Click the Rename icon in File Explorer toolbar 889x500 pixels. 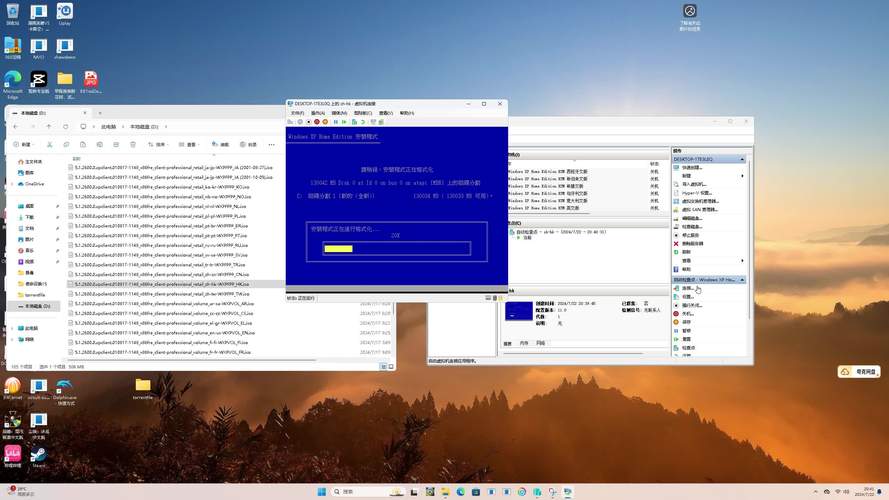[x=99, y=145]
